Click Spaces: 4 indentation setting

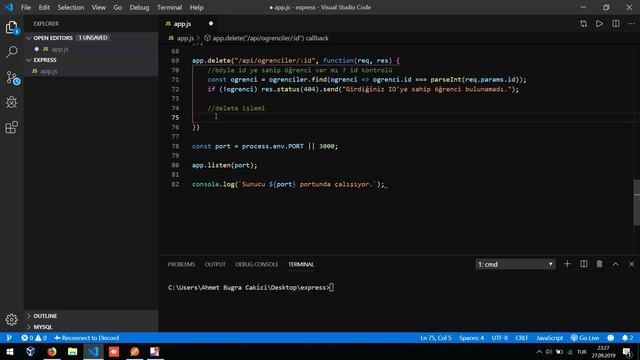click(x=471, y=338)
